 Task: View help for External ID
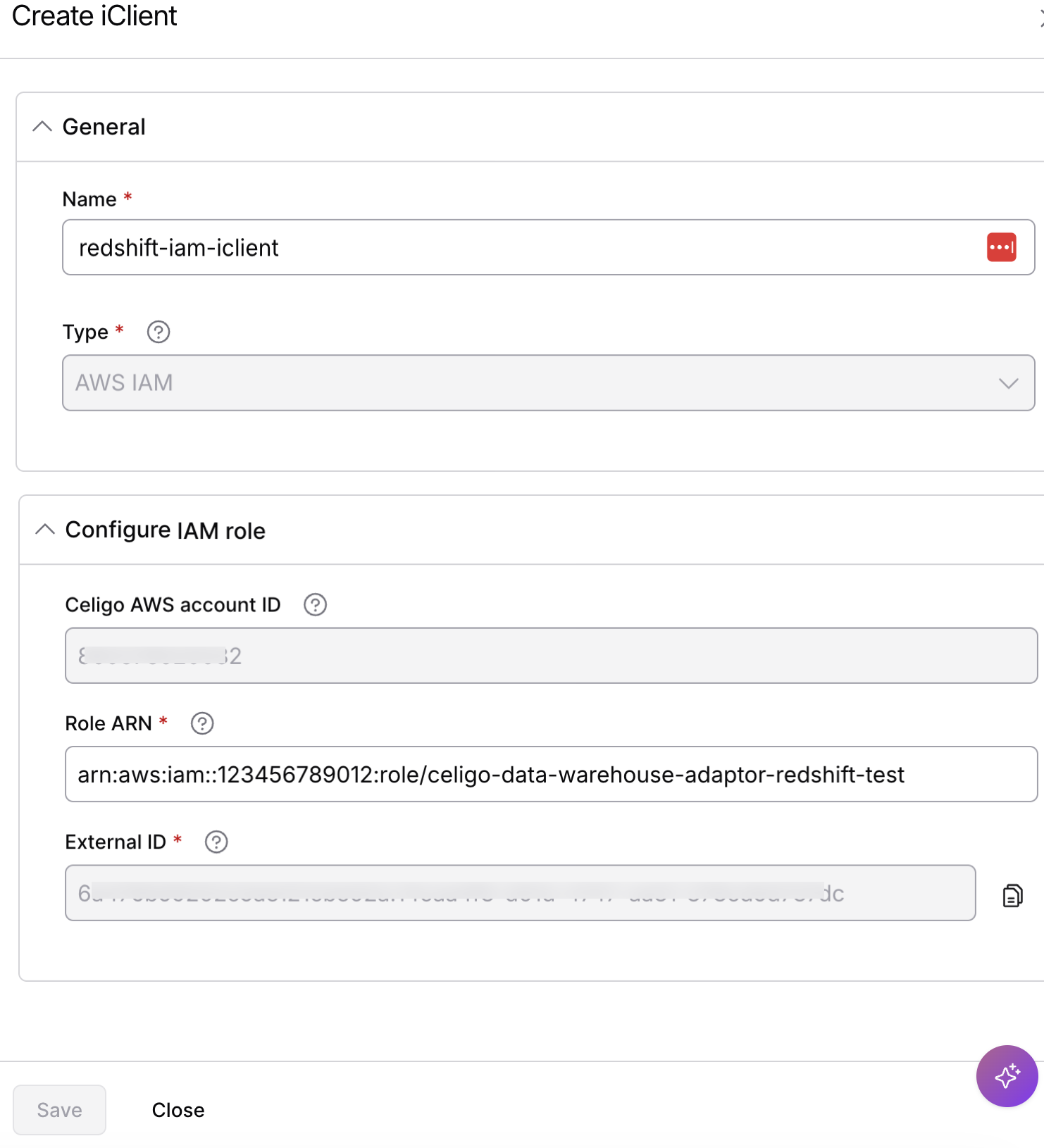tap(216, 842)
